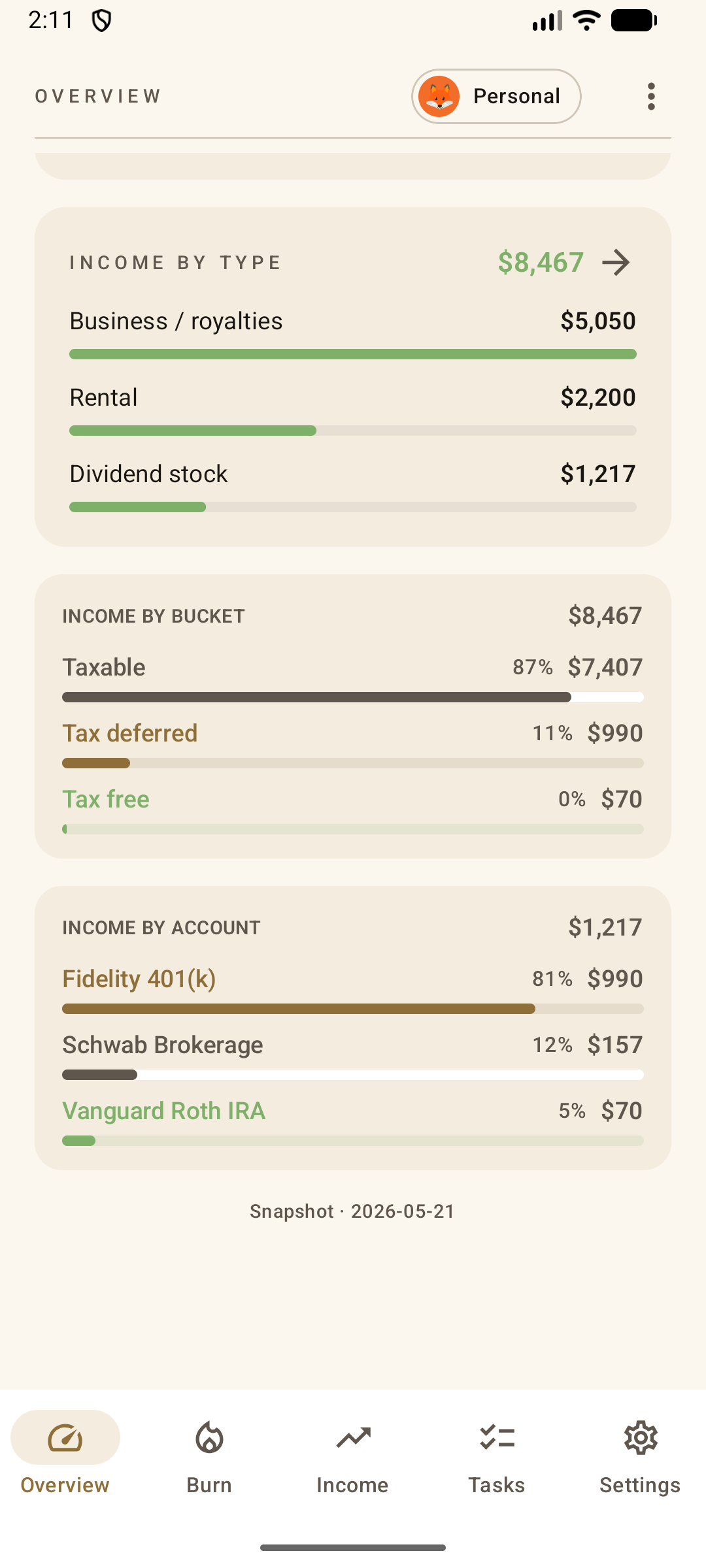Select the Tax free bucket
This screenshot has height=1568, width=706.
pyautogui.click(x=353, y=809)
